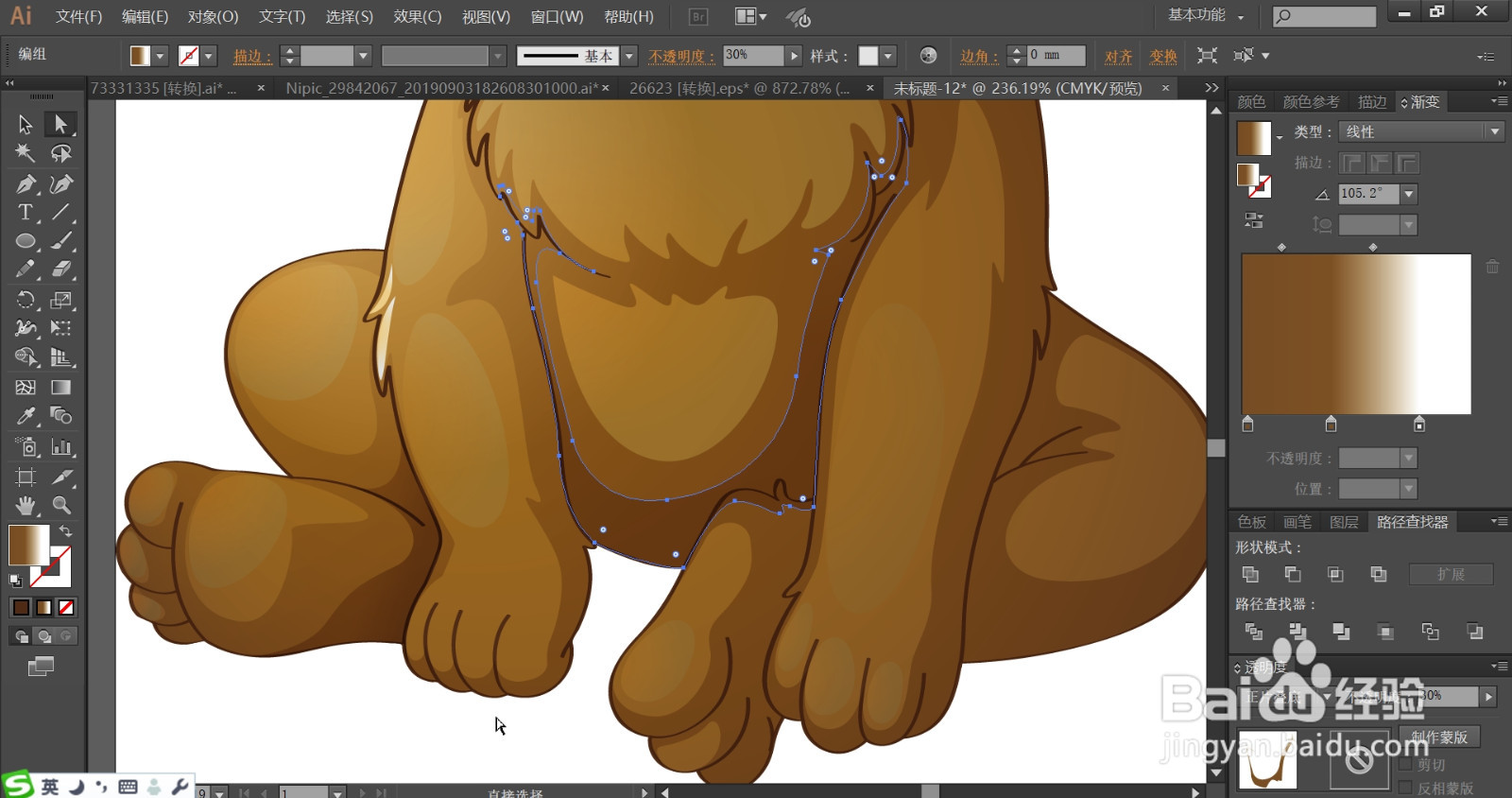Image resolution: width=1512 pixels, height=798 pixels.
Task: Select the Scale tool
Action: pos(60,300)
